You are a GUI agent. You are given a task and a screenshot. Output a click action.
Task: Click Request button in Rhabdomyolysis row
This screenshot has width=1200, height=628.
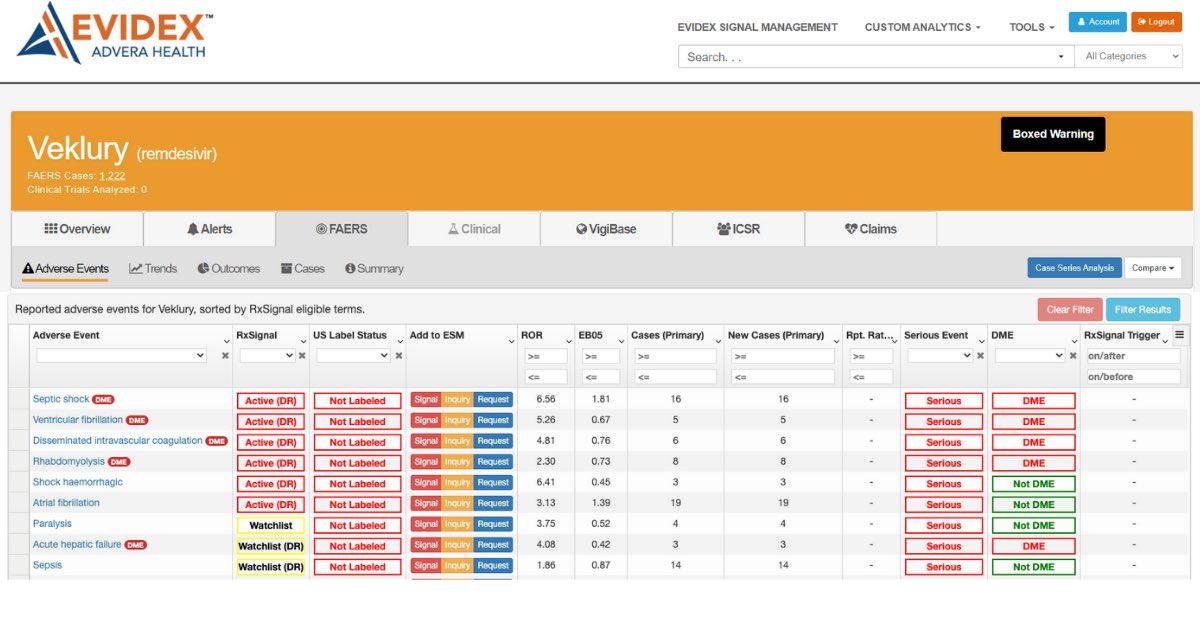pyautogui.click(x=493, y=462)
